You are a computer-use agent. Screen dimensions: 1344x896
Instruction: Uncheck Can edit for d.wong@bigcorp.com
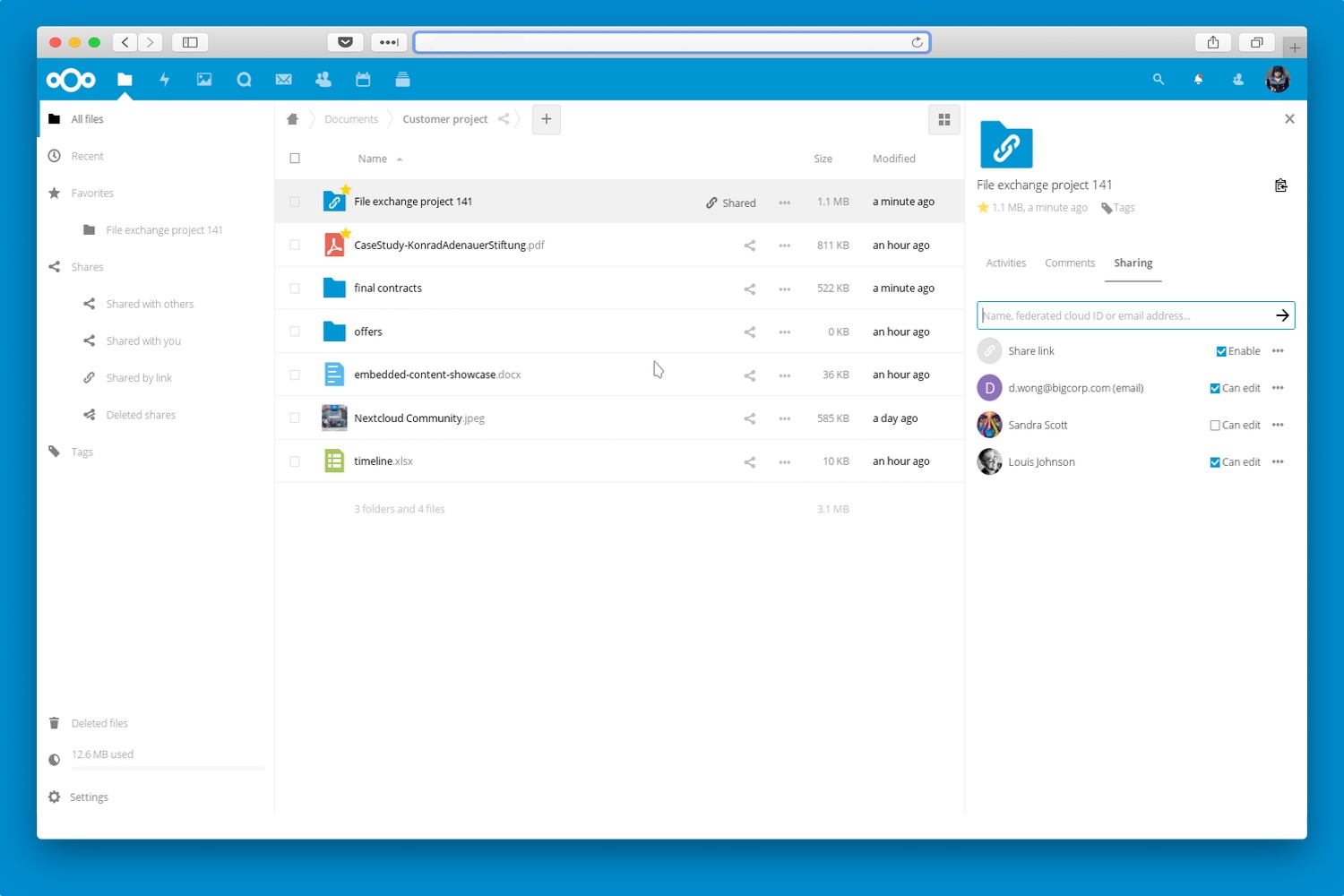click(x=1215, y=388)
